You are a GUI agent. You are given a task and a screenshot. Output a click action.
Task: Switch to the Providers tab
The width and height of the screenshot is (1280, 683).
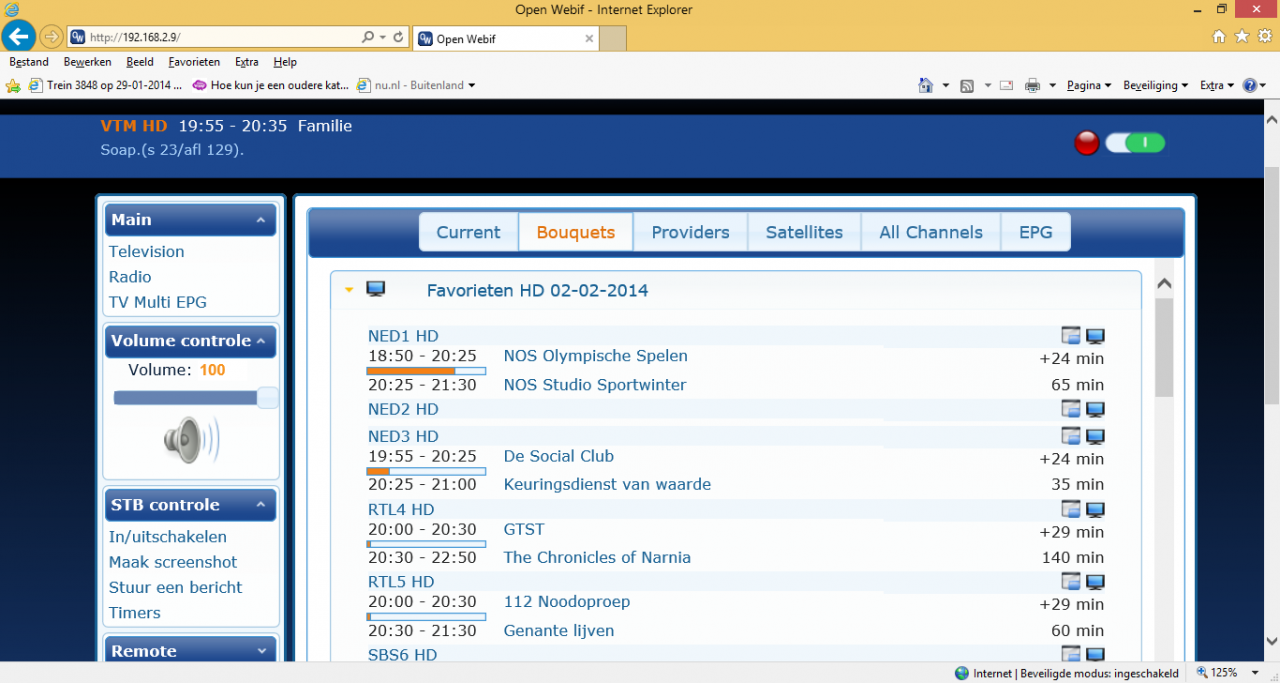coord(691,232)
